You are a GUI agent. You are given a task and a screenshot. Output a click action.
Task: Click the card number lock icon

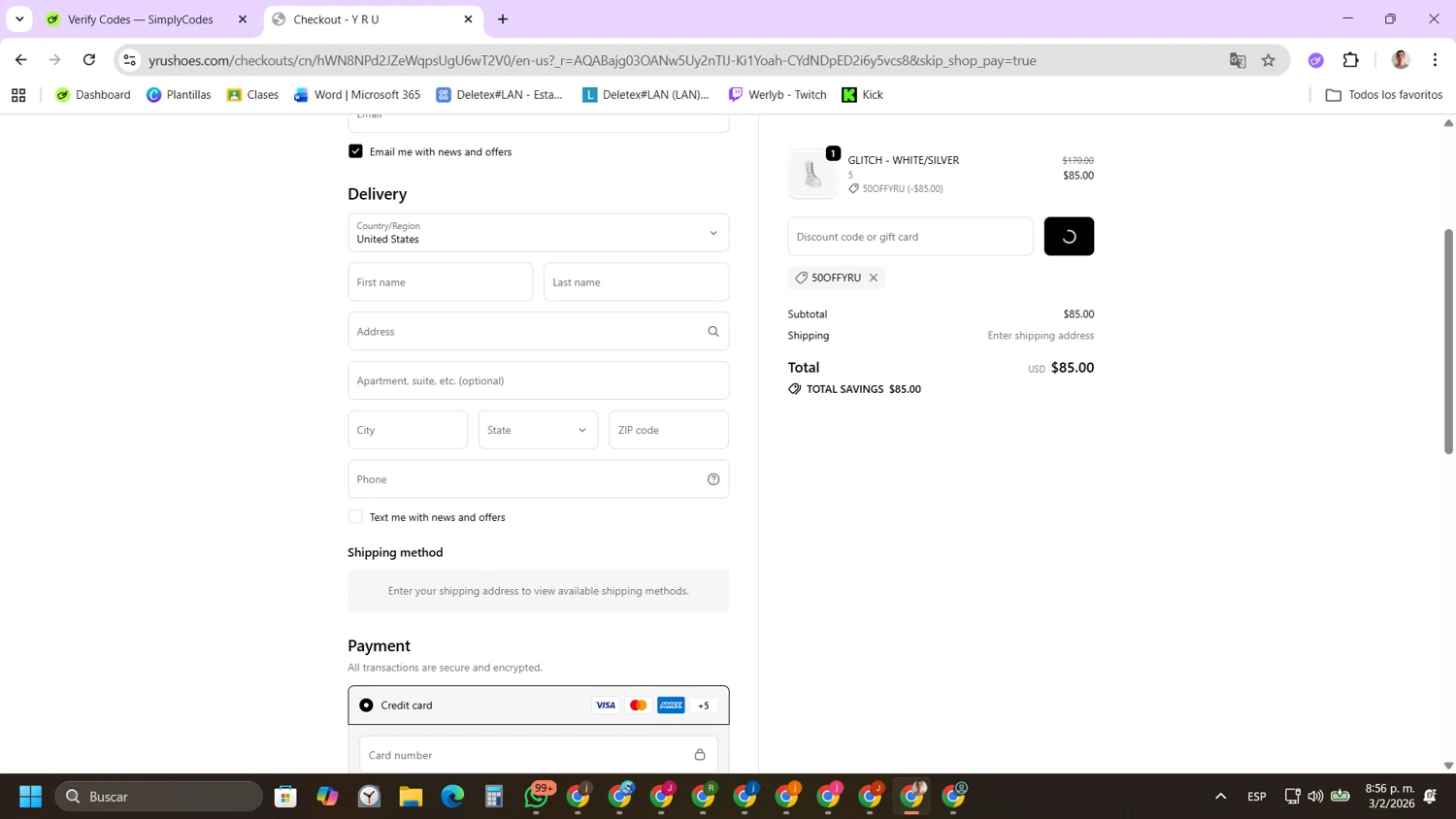pos(700,755)
